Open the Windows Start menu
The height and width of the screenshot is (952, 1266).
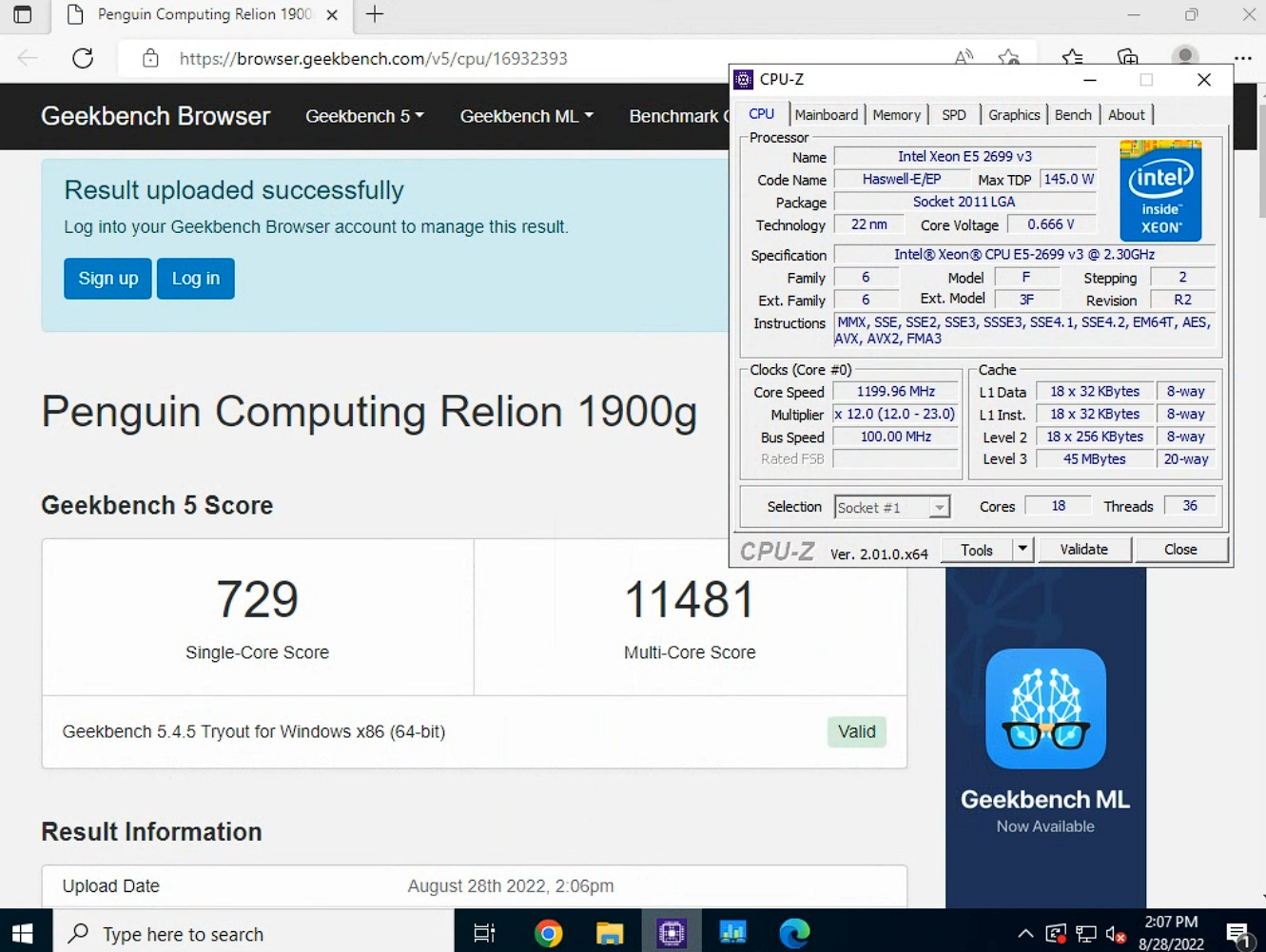pyautogui.click(x=23, y=933)
